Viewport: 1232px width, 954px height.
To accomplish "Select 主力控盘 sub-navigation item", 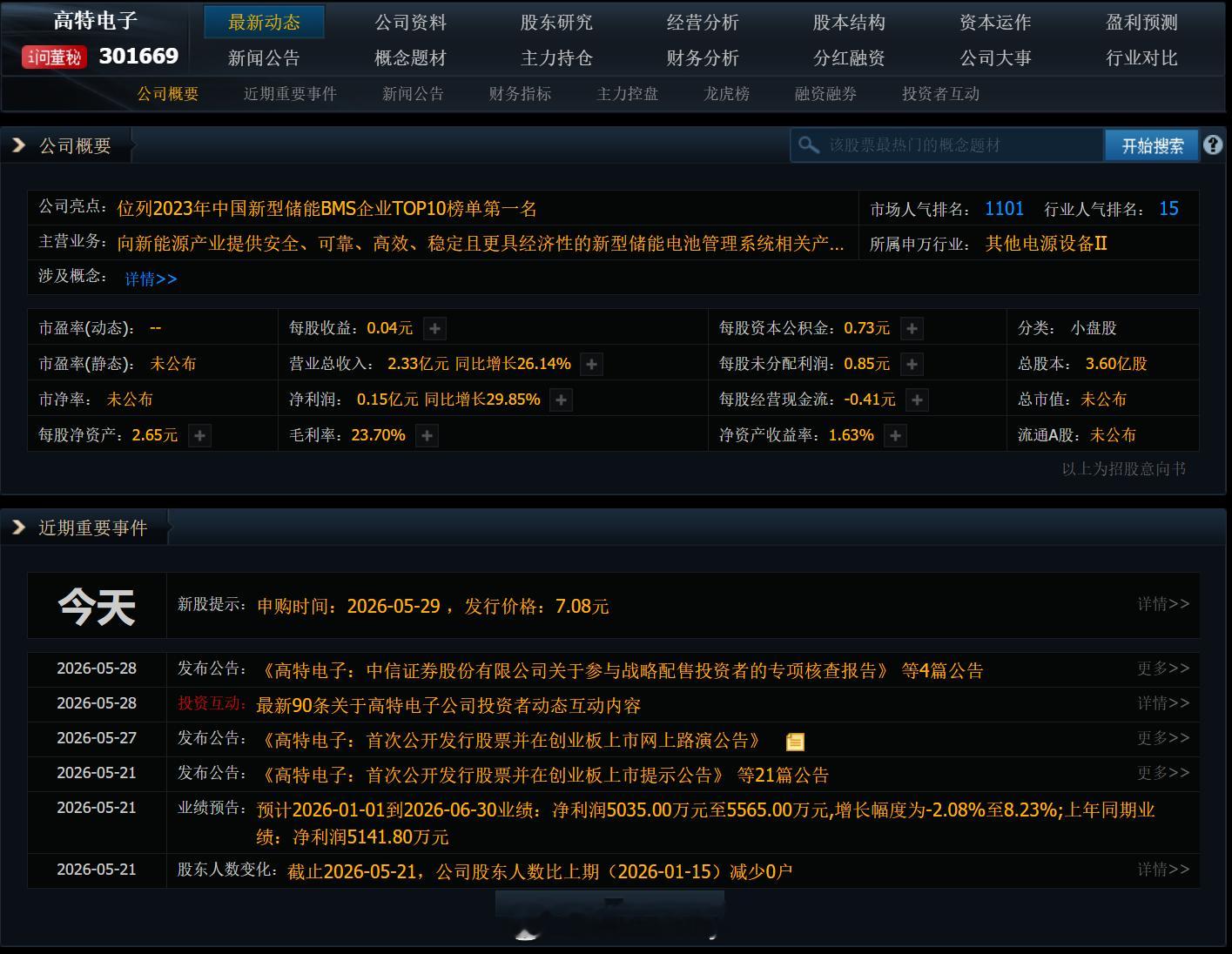I will pos(627,94).
